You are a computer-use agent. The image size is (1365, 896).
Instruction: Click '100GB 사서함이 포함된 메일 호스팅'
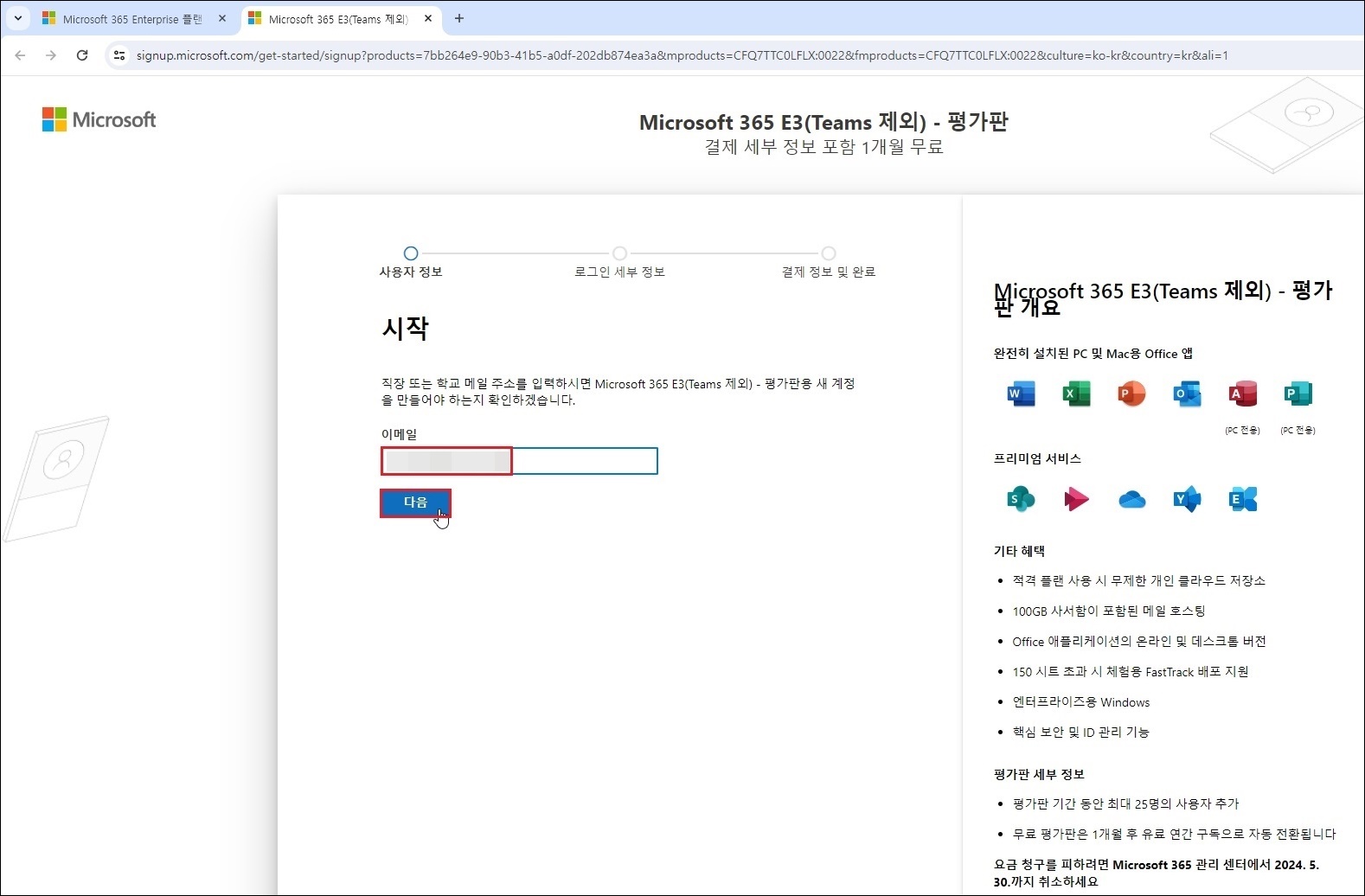click(1109, 611)
